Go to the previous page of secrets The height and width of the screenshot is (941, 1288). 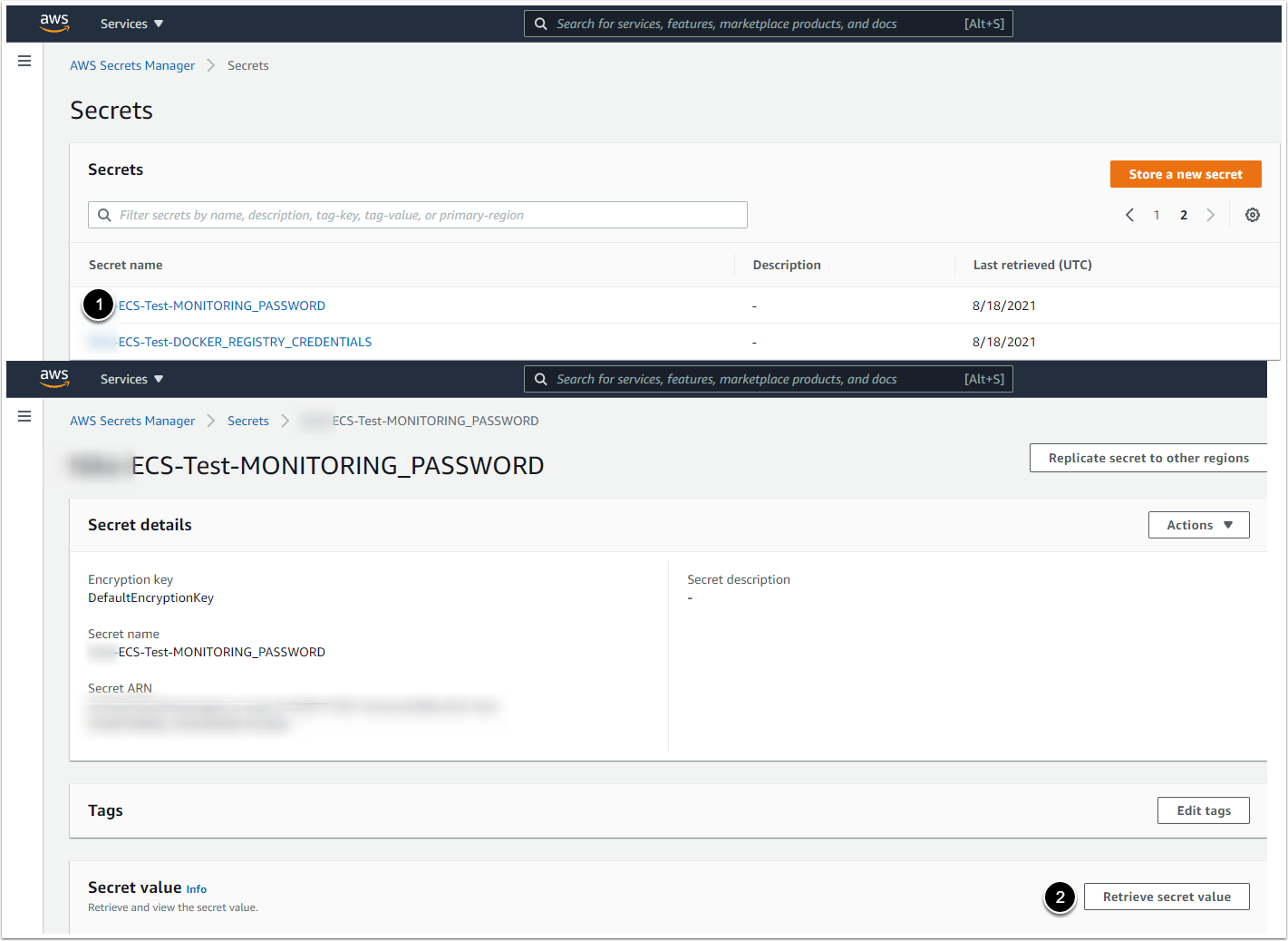pyautogui.click(x=1129, y=215)
